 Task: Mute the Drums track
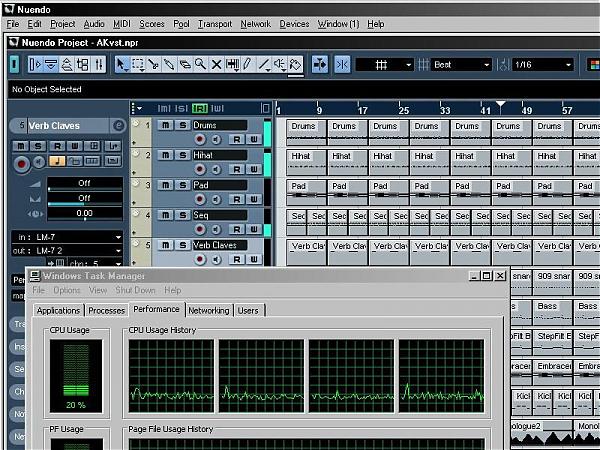[x=166, y=125]
